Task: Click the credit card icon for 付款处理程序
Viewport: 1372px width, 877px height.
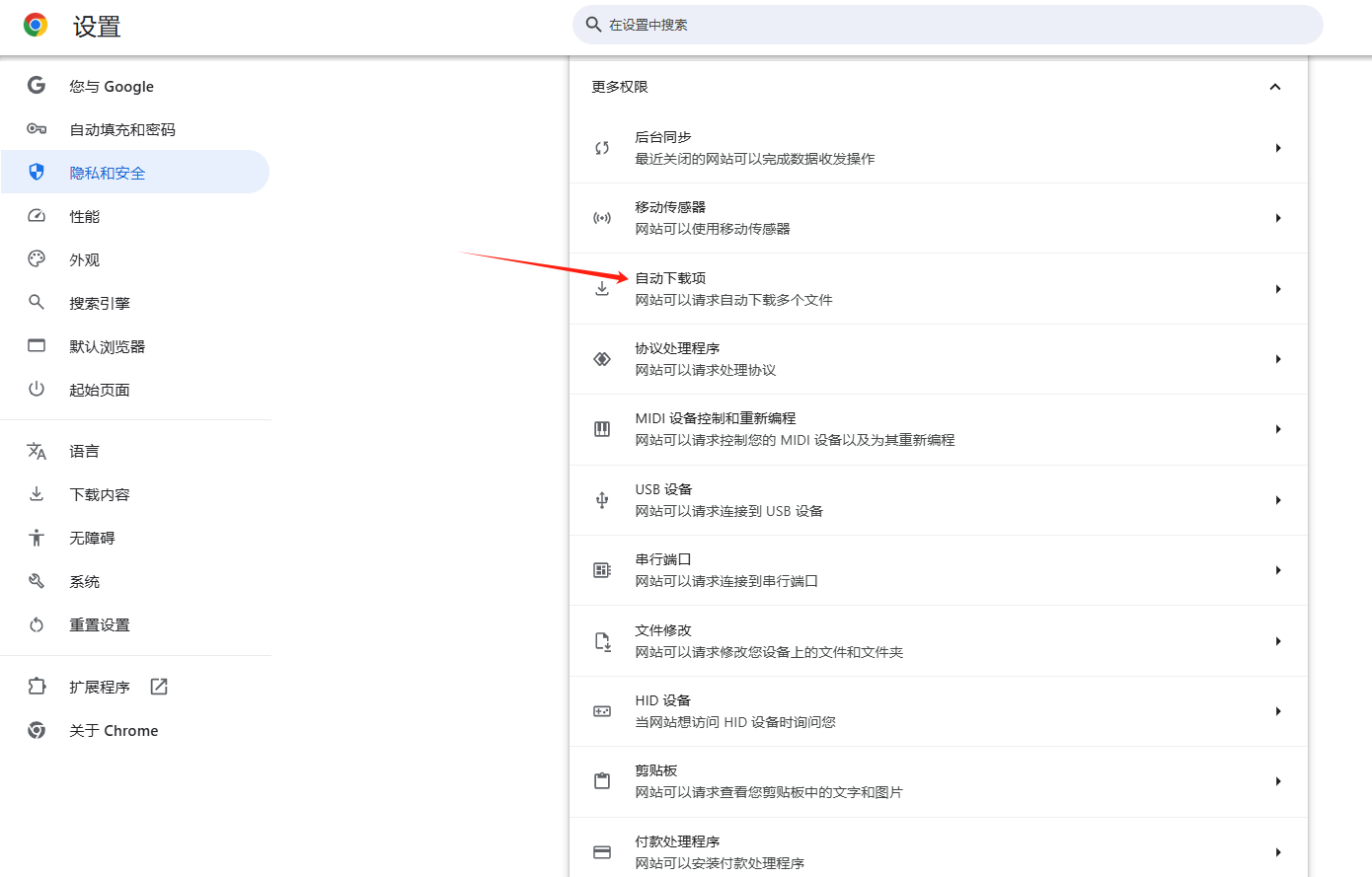Action: (602, 852)
